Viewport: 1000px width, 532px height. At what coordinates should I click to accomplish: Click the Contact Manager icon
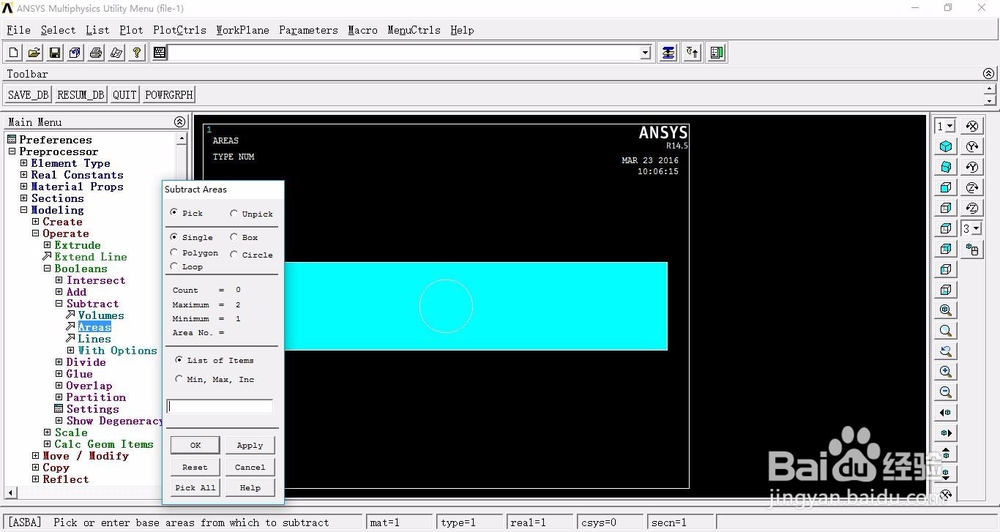717,53
